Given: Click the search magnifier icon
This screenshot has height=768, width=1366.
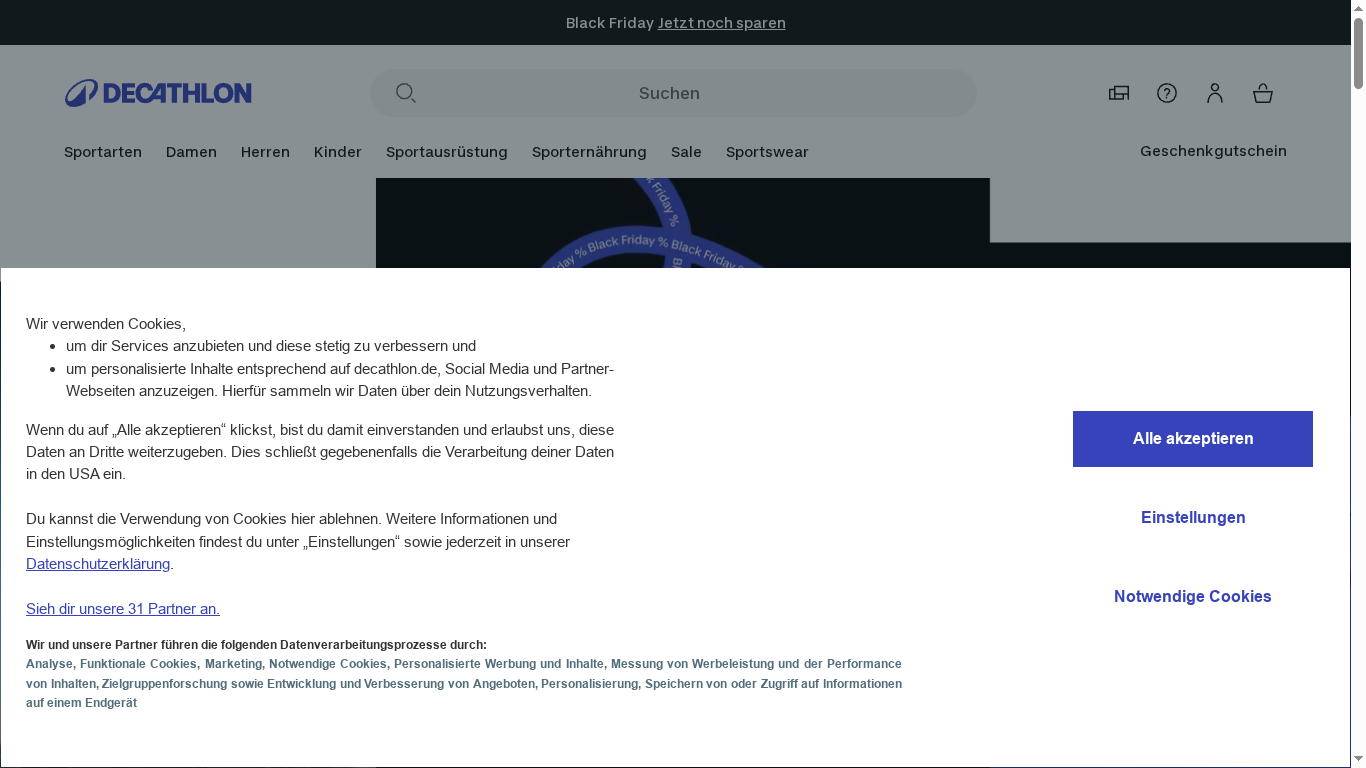Looking at the screenshot, I should pos(405,92).
